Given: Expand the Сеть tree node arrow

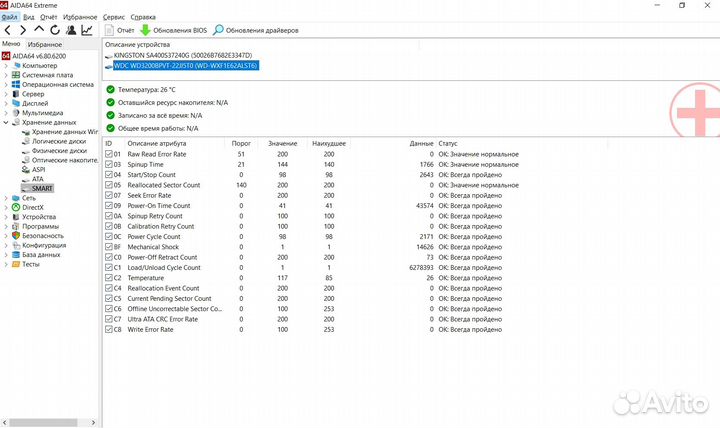Looking at the screenshot, I should coord(6,198).
